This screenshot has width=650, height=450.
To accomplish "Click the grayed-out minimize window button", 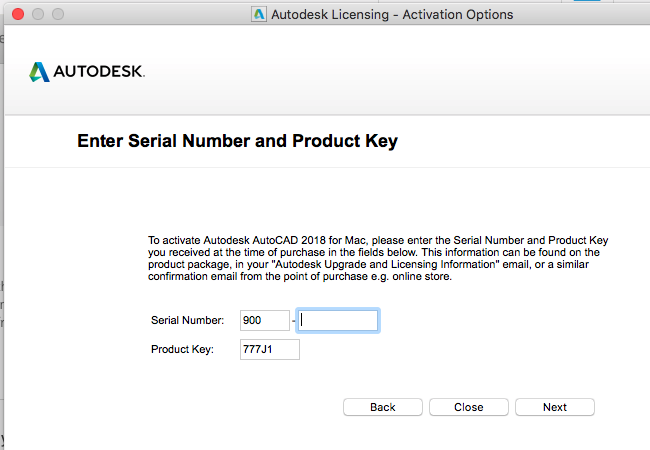I will click(x=38, y=14).
